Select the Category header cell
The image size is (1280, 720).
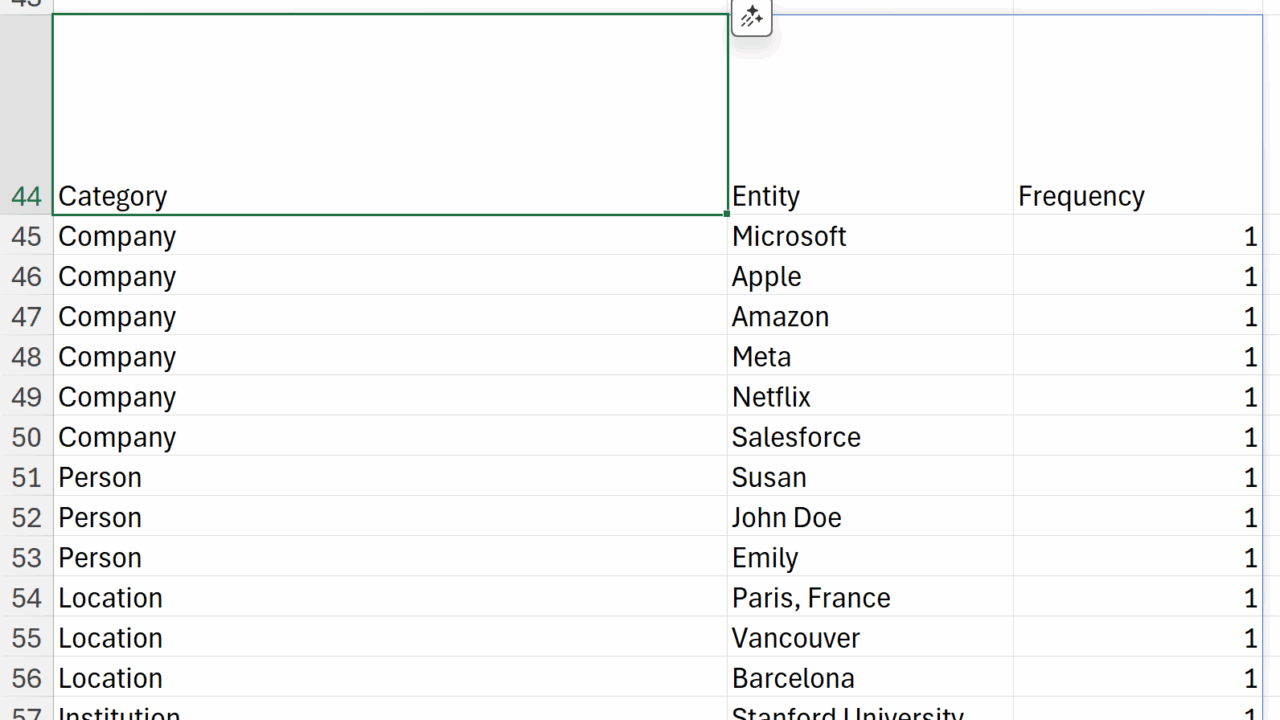[x=390, y=196]
